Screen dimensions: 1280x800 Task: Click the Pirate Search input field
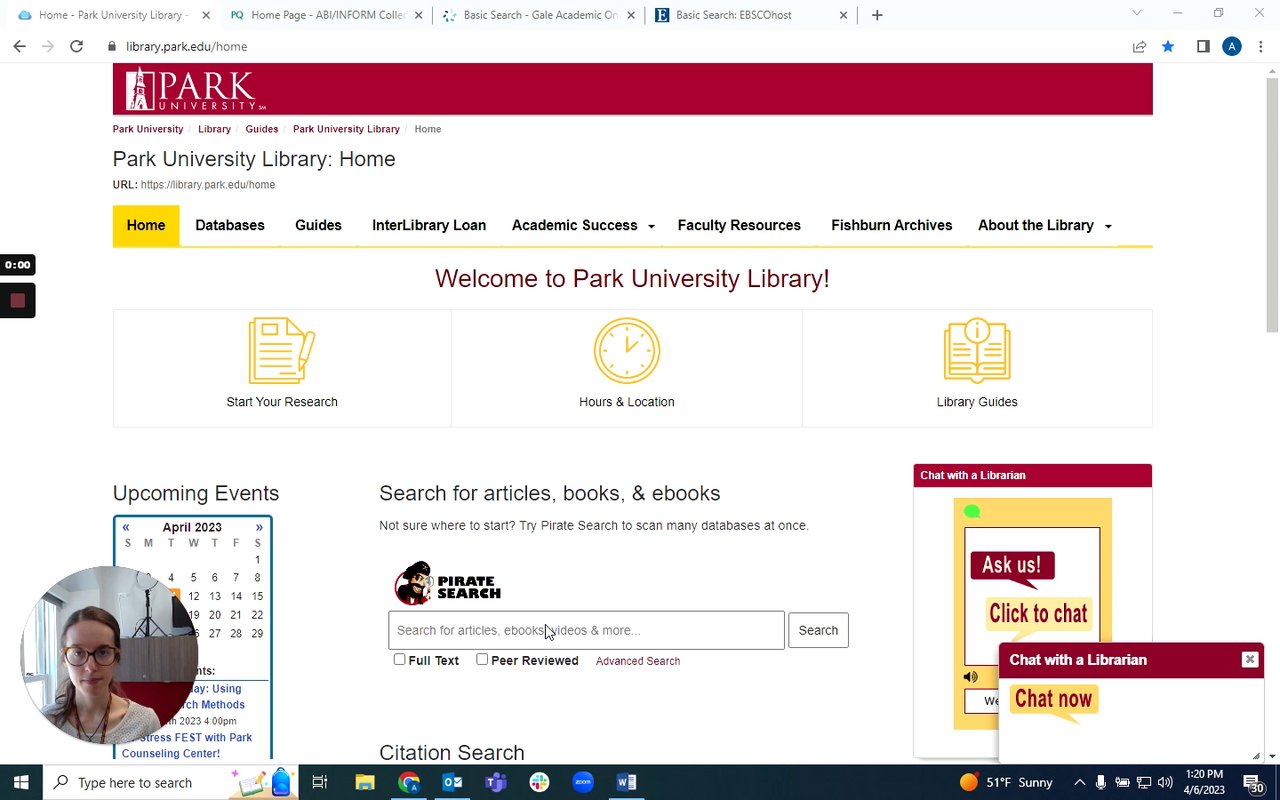click(586, 630)
